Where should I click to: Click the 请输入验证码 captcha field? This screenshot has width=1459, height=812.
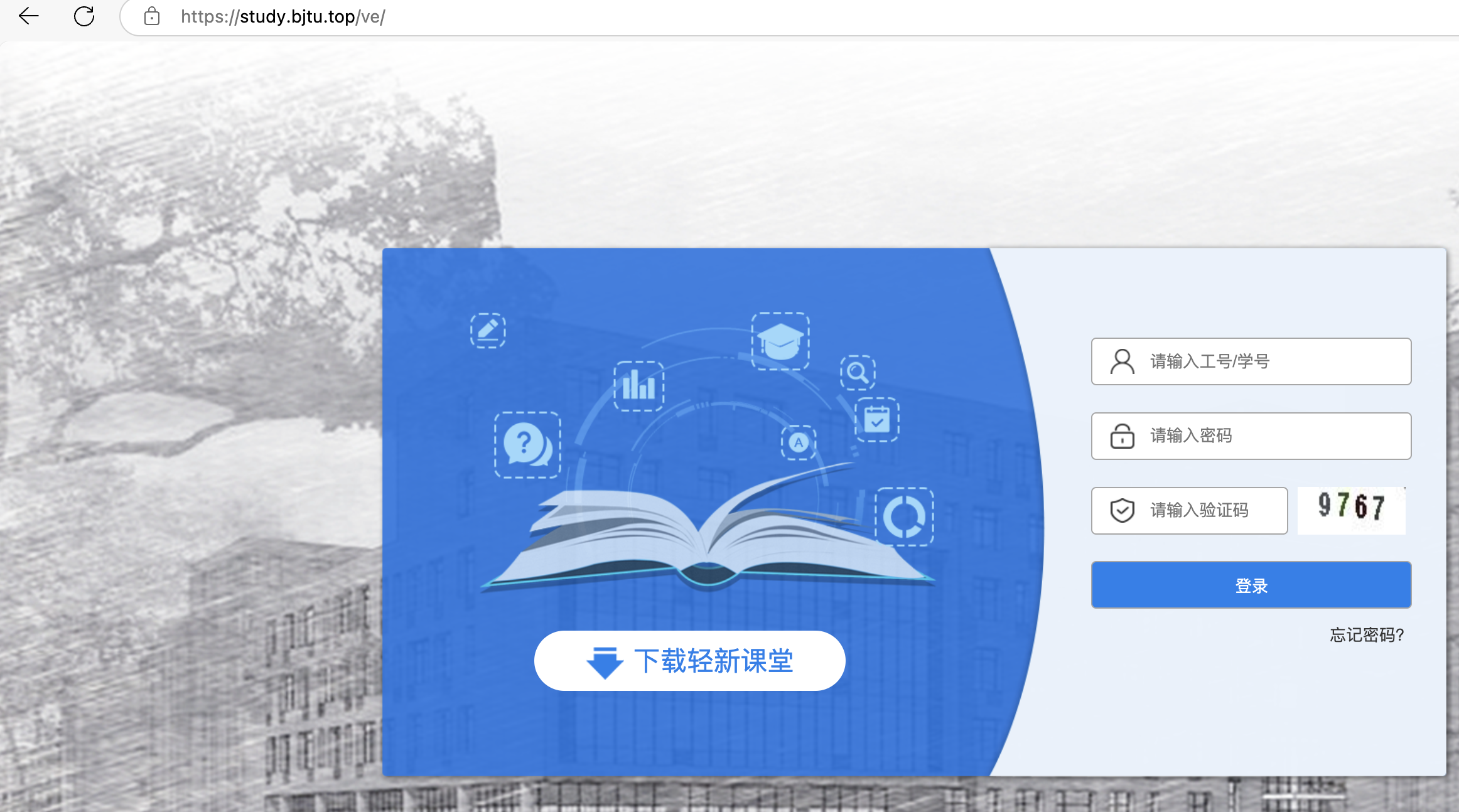point(1190,511)
